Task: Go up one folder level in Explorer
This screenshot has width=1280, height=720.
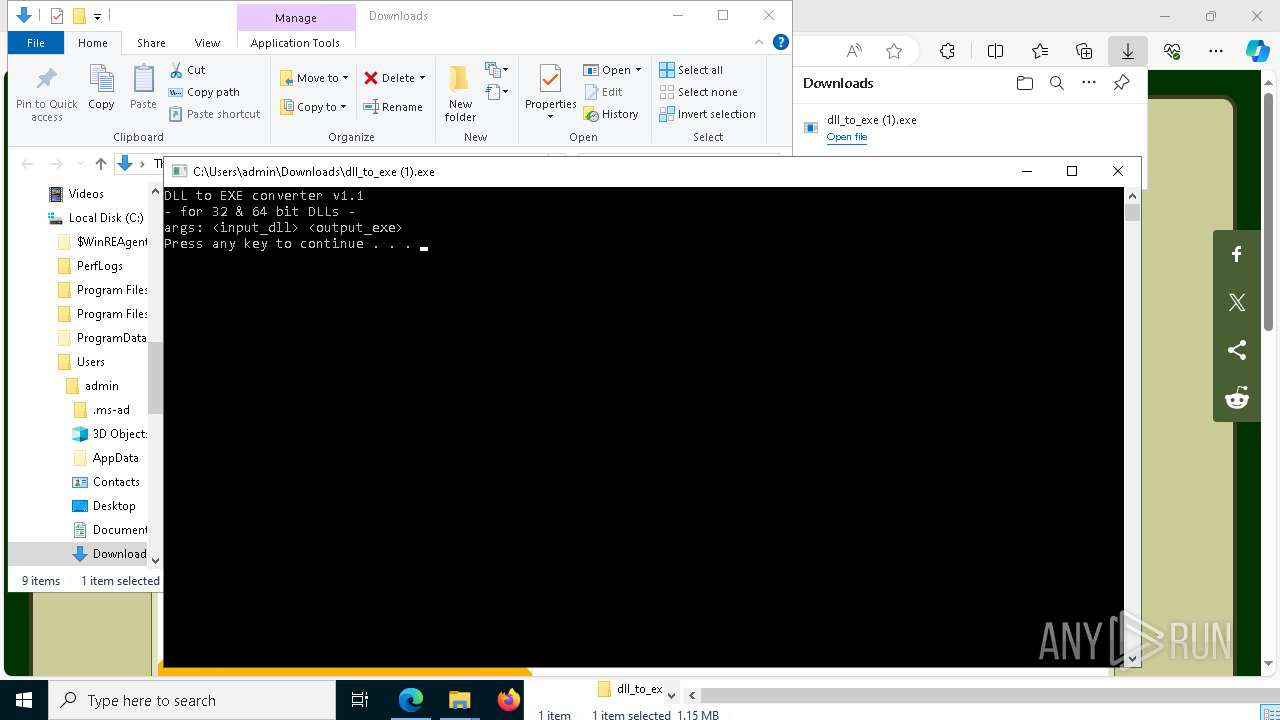Action: tap(100, 164)
